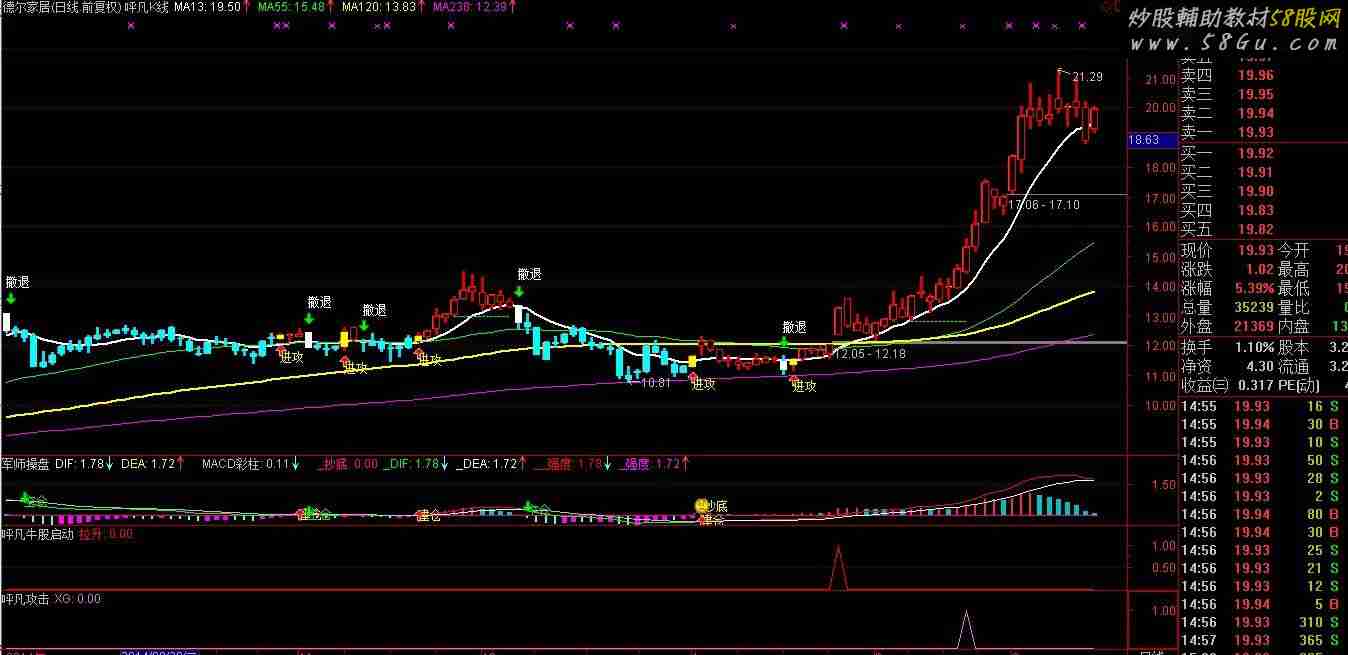Click the yellow 抄底 smiley icon
The height and width of the screenshot is (655, 1348).
click(x=702, y=506)
